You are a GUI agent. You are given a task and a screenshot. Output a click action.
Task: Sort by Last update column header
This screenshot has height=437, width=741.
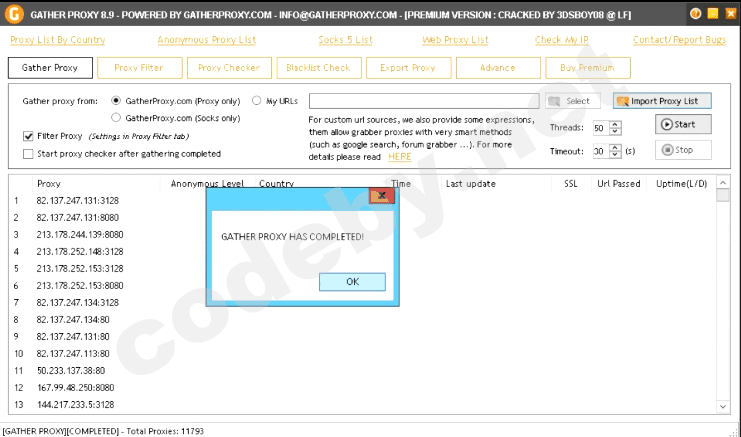pyautogui.click(x=471, y=184)
